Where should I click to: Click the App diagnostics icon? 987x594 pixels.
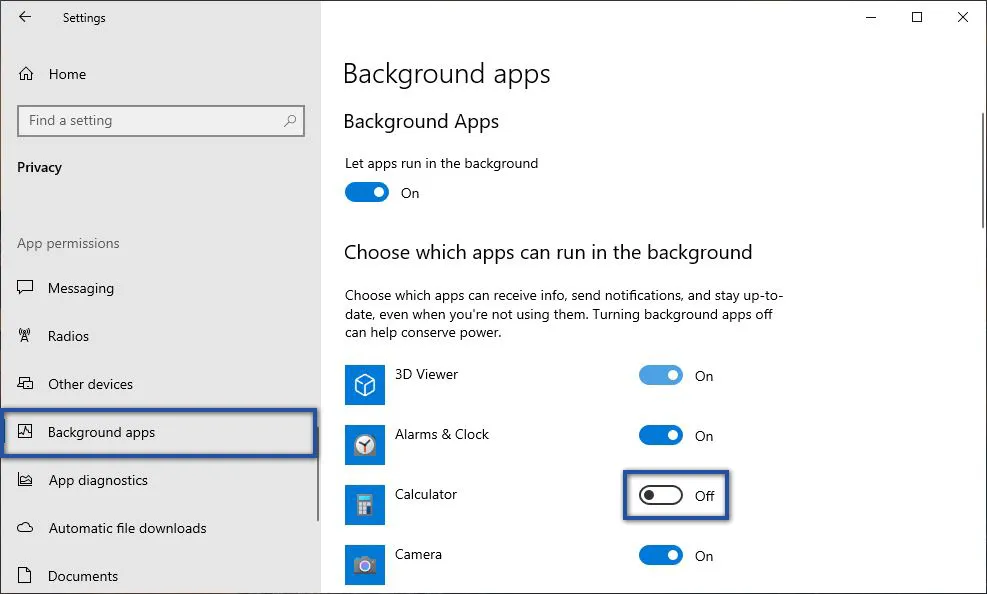27,480
